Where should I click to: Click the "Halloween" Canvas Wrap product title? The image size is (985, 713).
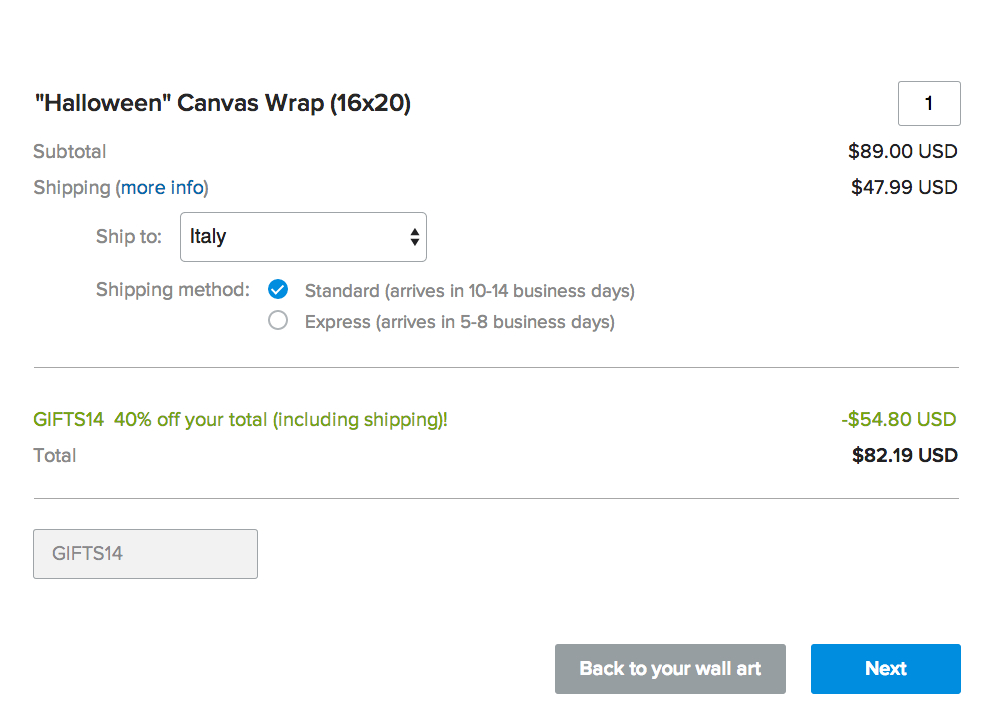[x=222, y=103]
